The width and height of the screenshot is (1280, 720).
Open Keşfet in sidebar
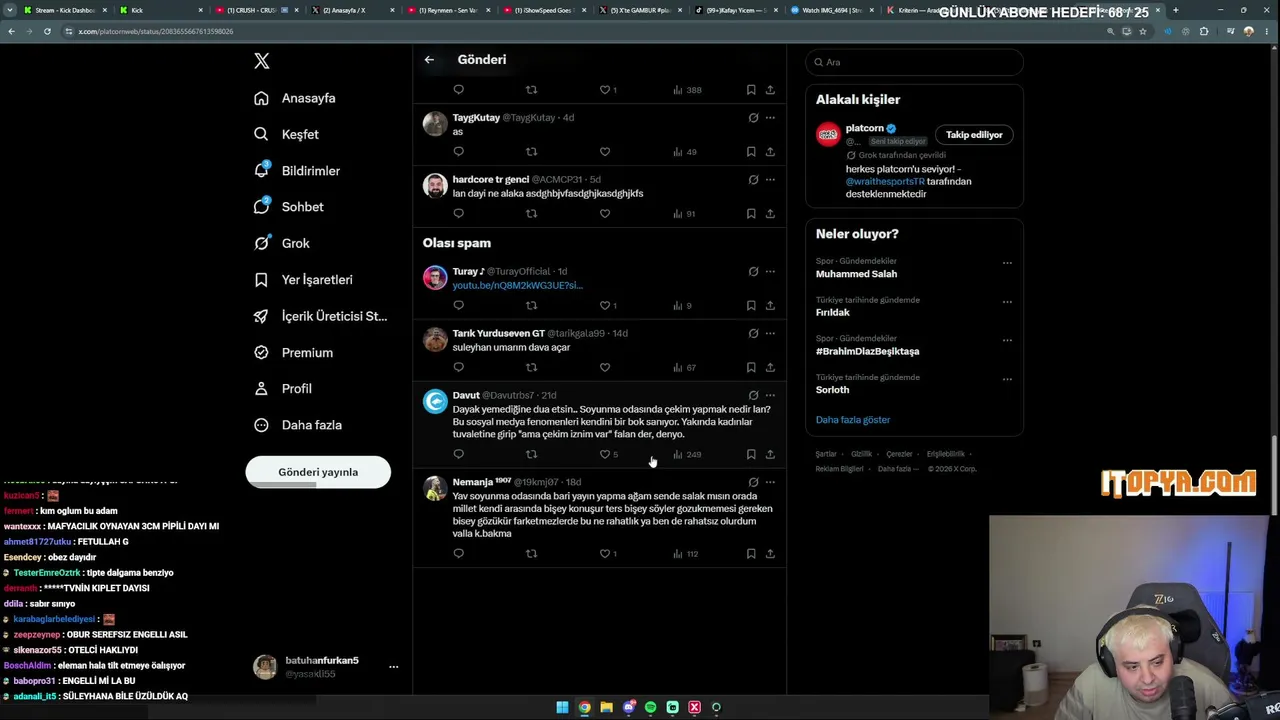click(287, 134)
